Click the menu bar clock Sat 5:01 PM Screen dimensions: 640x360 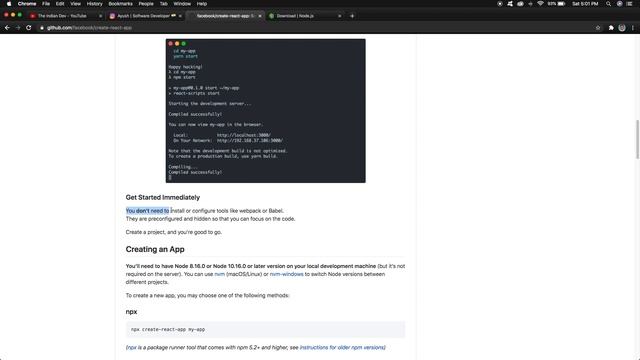pos(585,4)
